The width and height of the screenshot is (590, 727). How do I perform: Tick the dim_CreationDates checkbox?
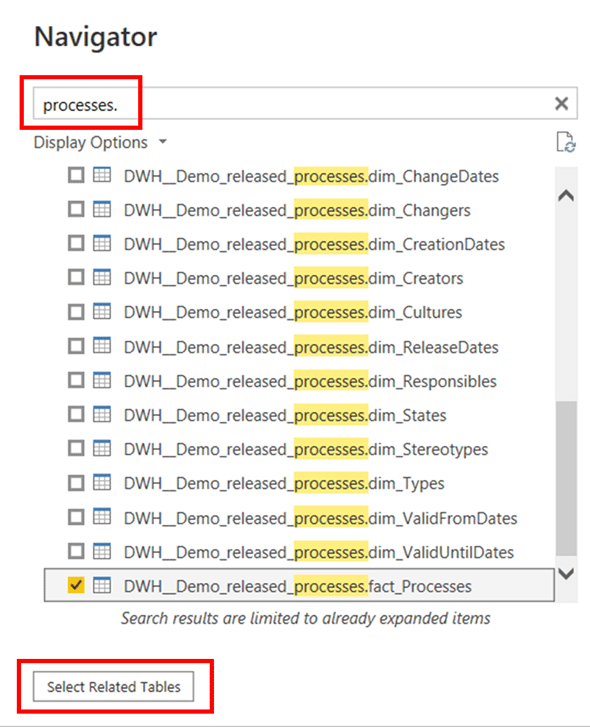coord(76,243)
